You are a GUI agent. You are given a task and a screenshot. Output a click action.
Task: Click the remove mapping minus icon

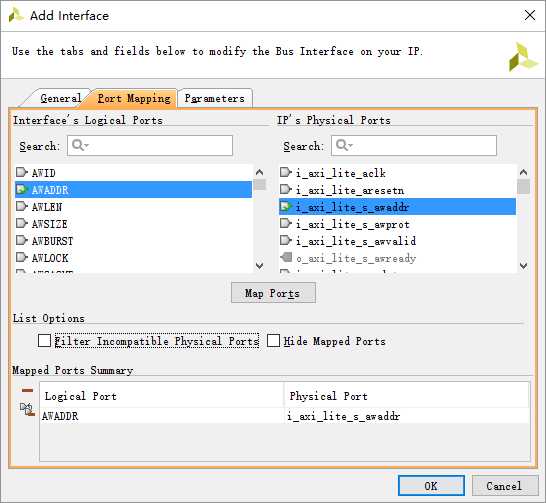click(x=27, y=390)
